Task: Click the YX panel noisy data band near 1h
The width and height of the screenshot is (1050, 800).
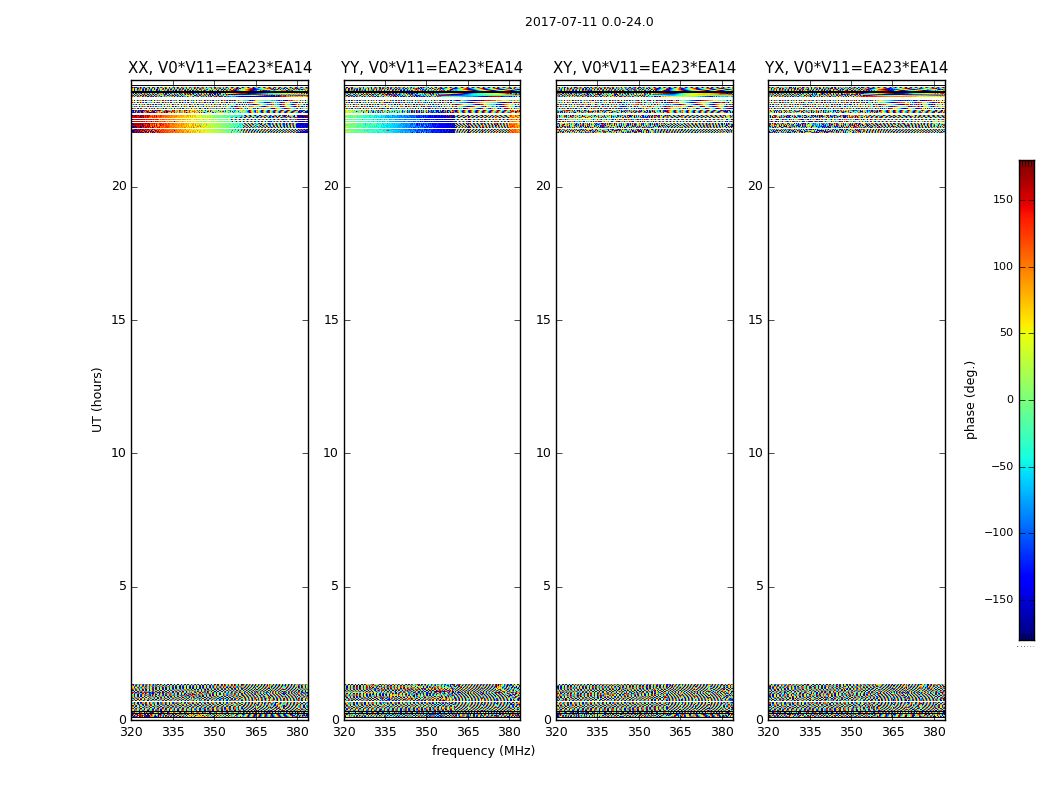Action: (x=857, y=701)
